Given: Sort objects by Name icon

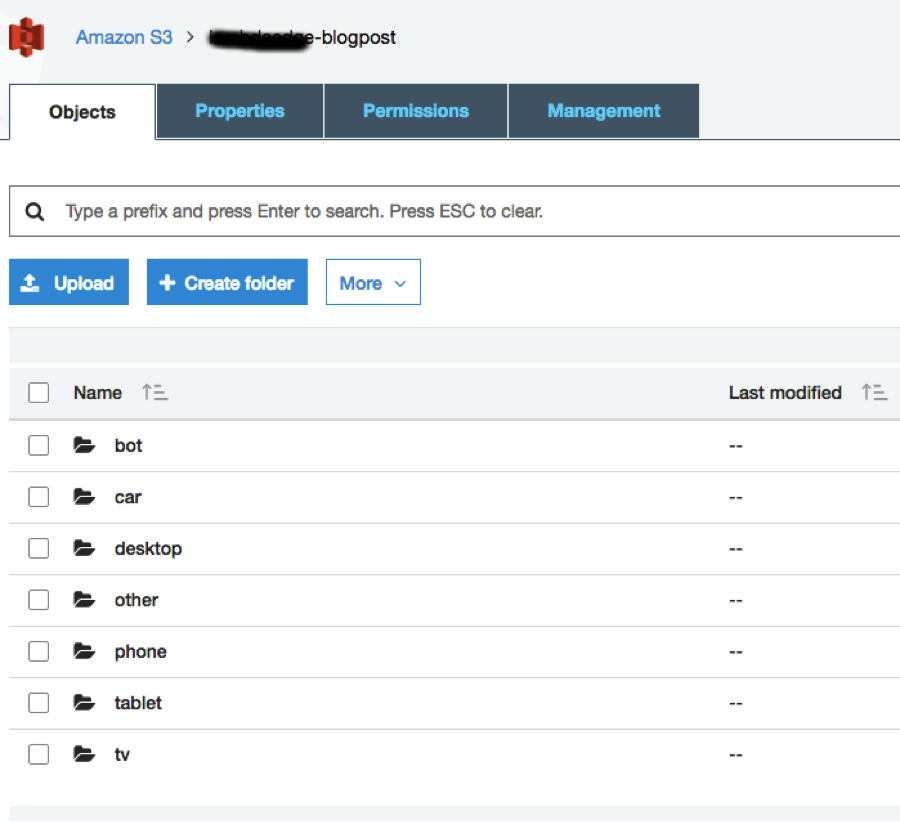Looking at the screenshot, I should 155,393.
